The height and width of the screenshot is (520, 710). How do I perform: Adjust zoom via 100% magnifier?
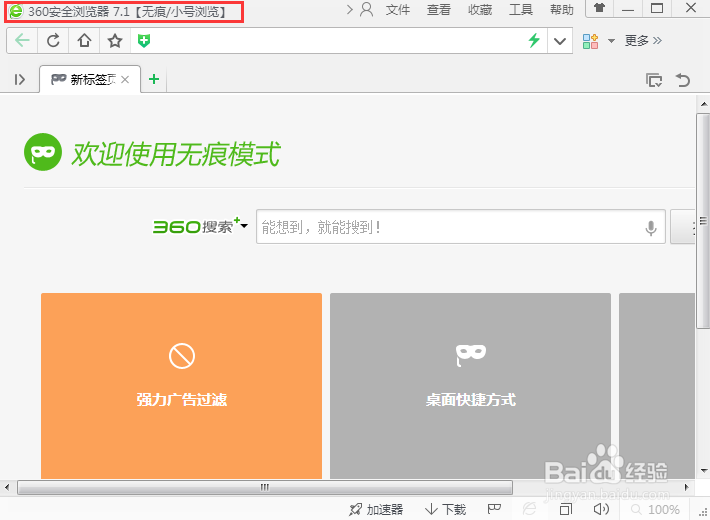click(x=655, y=510)
